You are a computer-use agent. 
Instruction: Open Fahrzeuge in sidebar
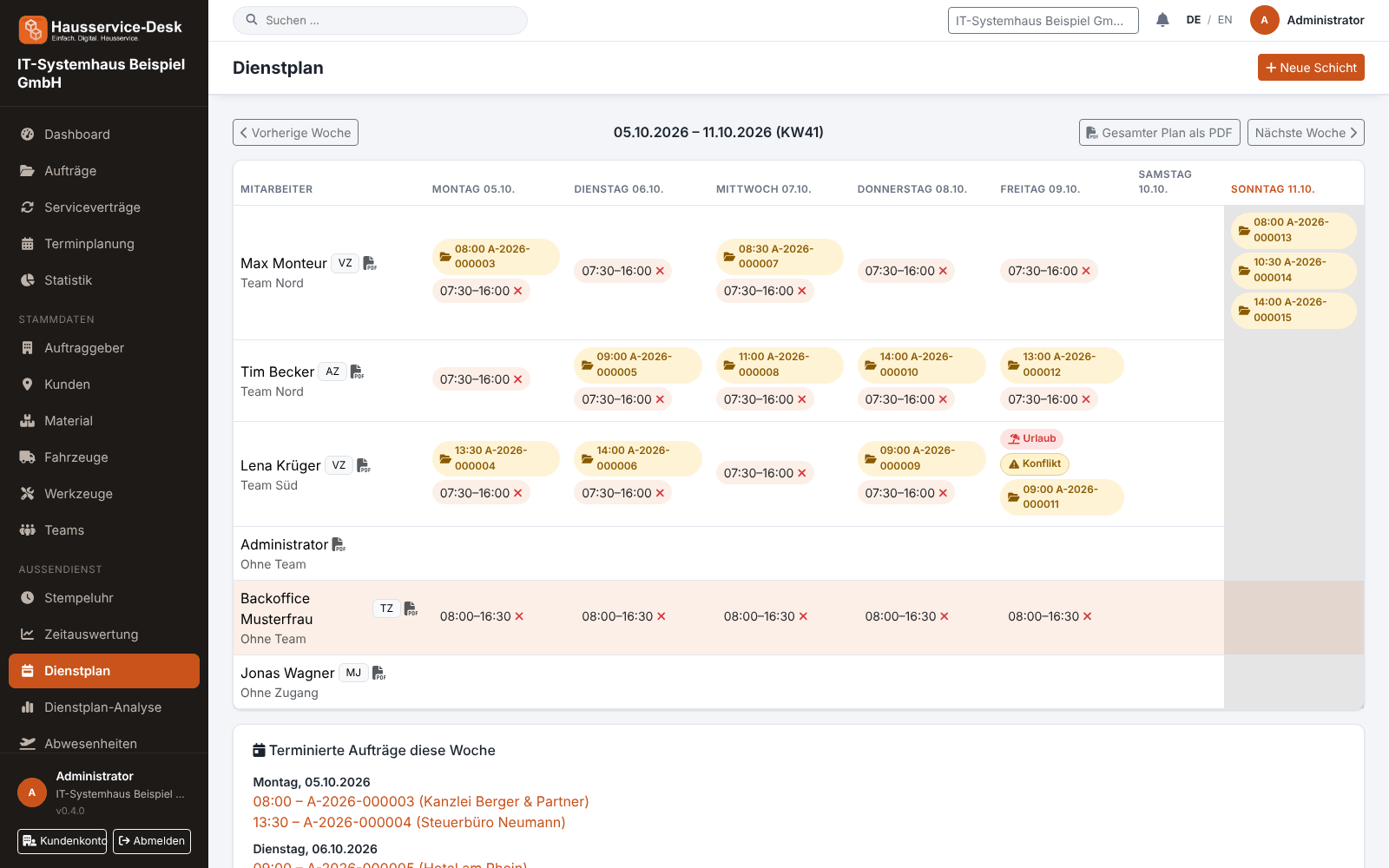[104, 457]
